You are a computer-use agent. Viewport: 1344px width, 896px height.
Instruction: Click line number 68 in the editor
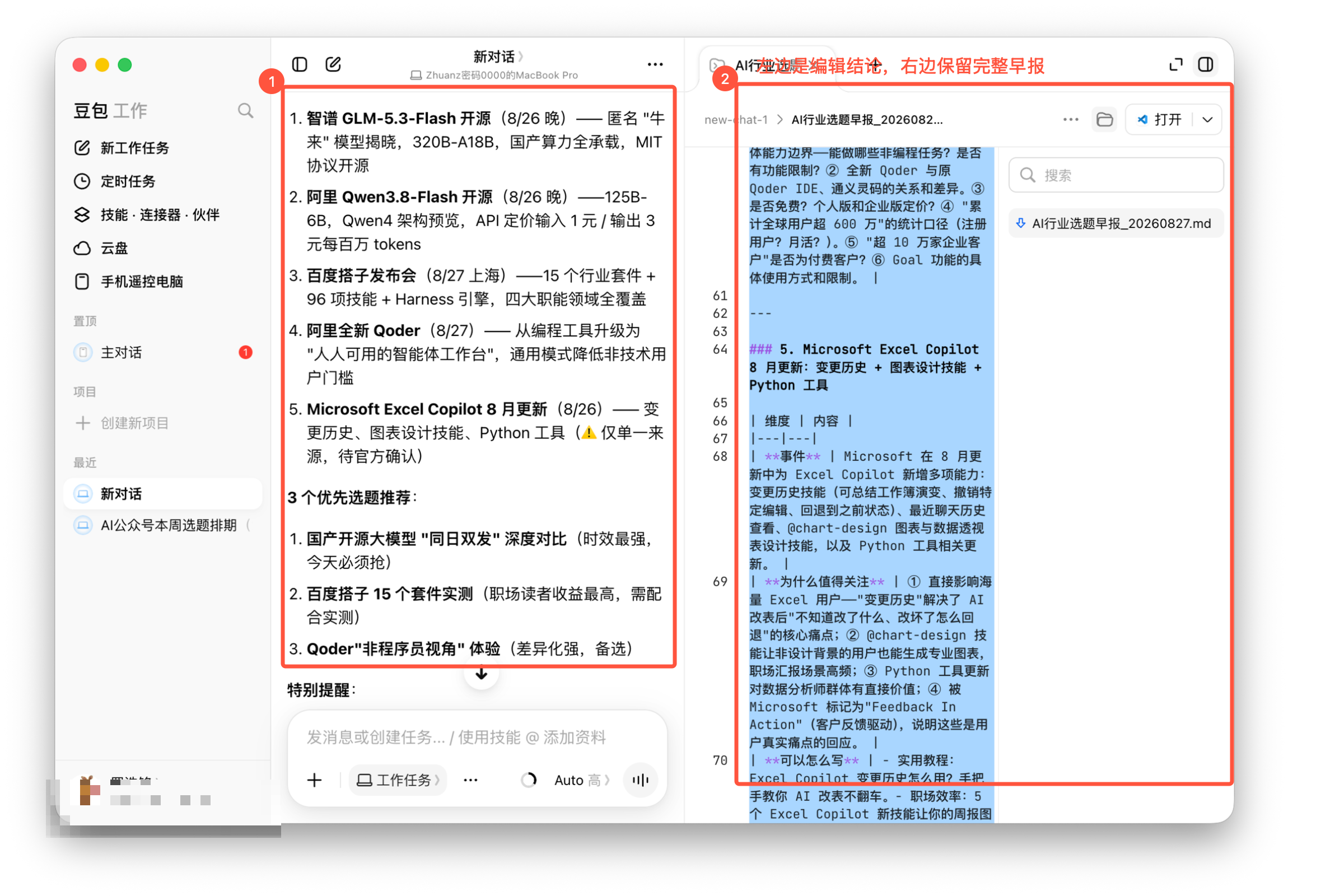tap(720, 457)
